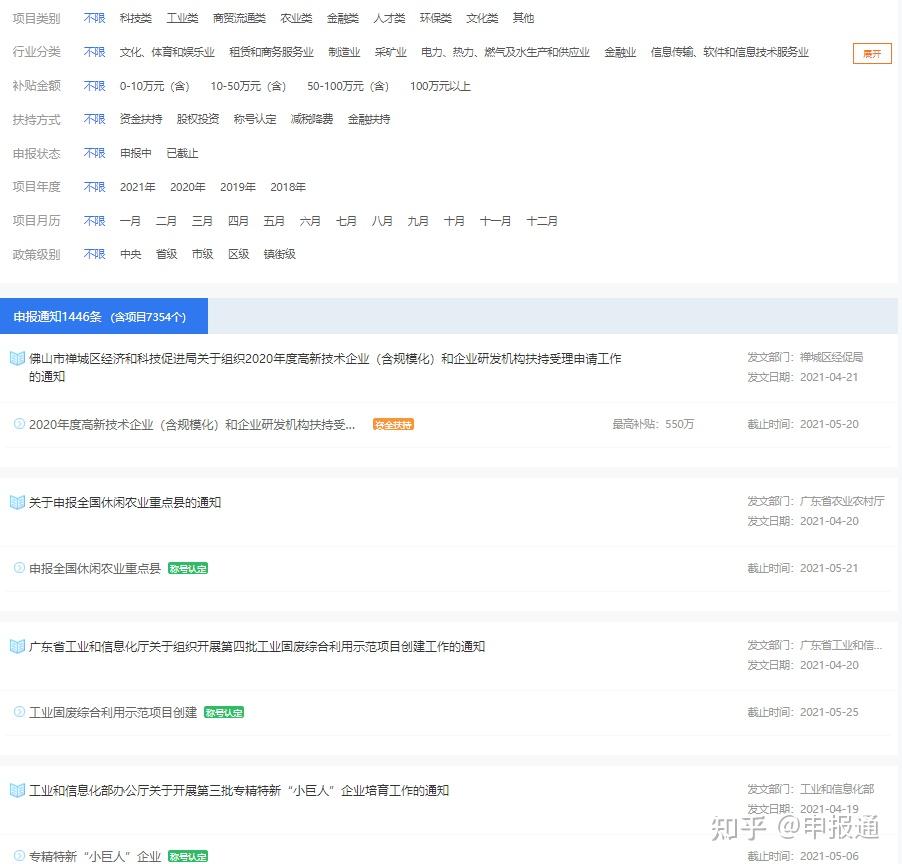Select industry 租赁和商务服务业
This screenshot has width=902, height=864.
272,52
